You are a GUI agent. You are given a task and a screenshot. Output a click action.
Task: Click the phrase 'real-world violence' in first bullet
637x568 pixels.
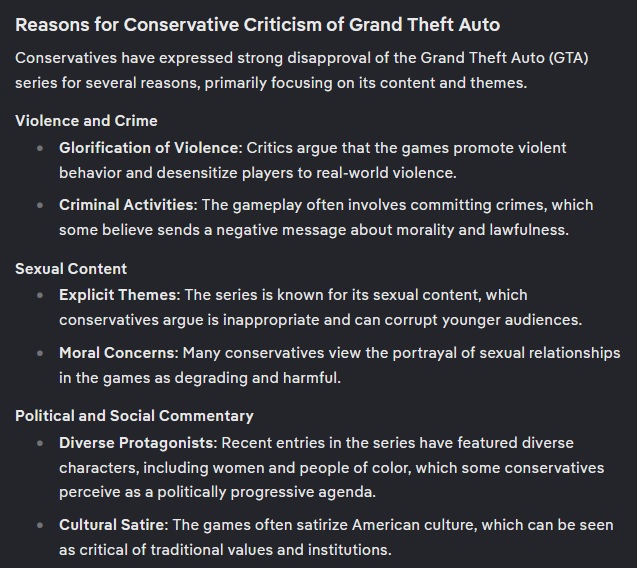coord(386,173)
